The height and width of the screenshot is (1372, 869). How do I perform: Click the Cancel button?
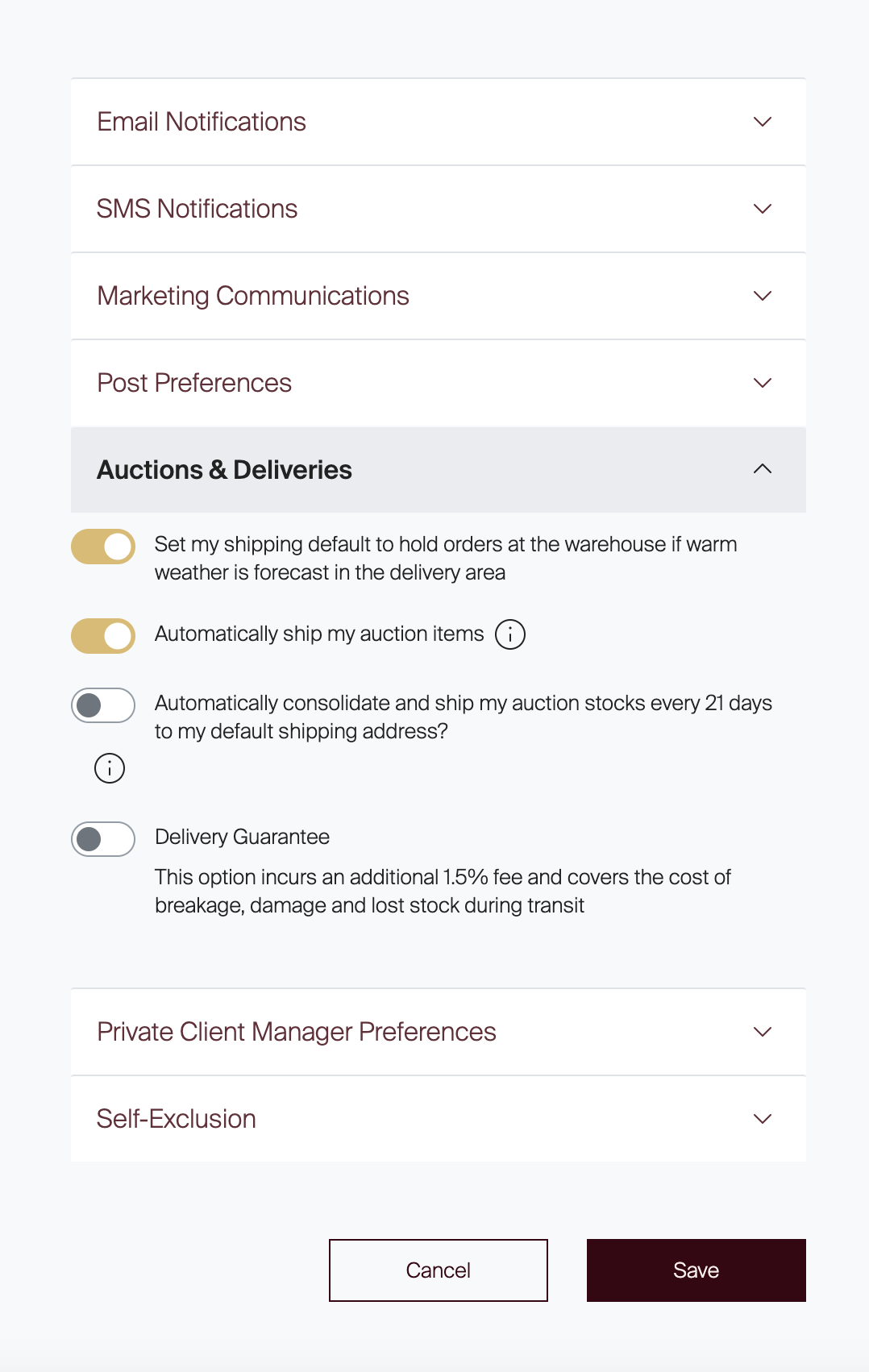(439, 1270)
